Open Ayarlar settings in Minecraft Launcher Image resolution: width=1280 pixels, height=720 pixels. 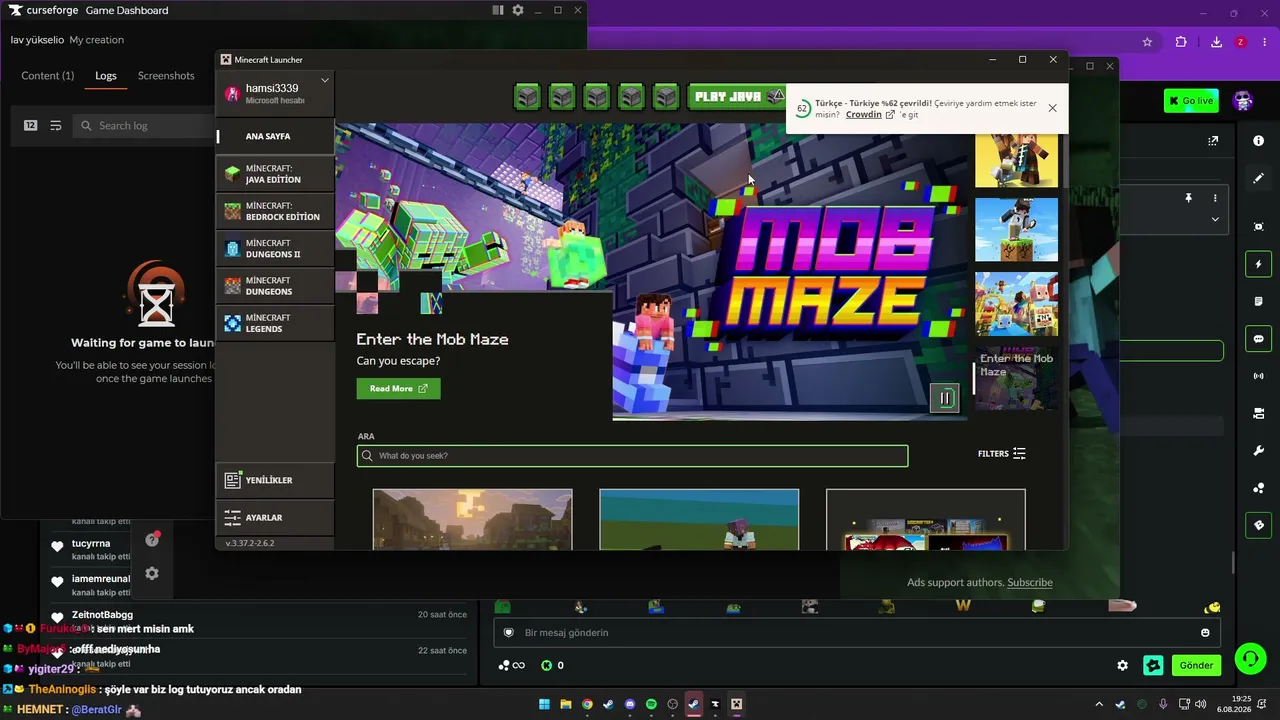coord(275,518)
